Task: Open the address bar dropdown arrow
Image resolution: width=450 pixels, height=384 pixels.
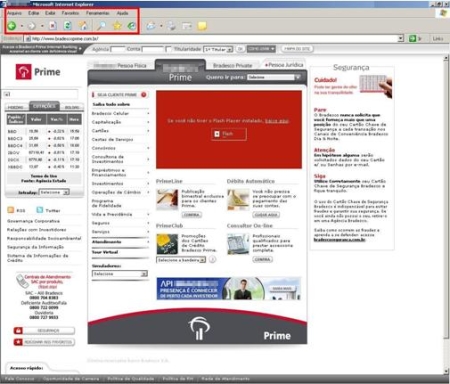Action: (x=401, y=39)
